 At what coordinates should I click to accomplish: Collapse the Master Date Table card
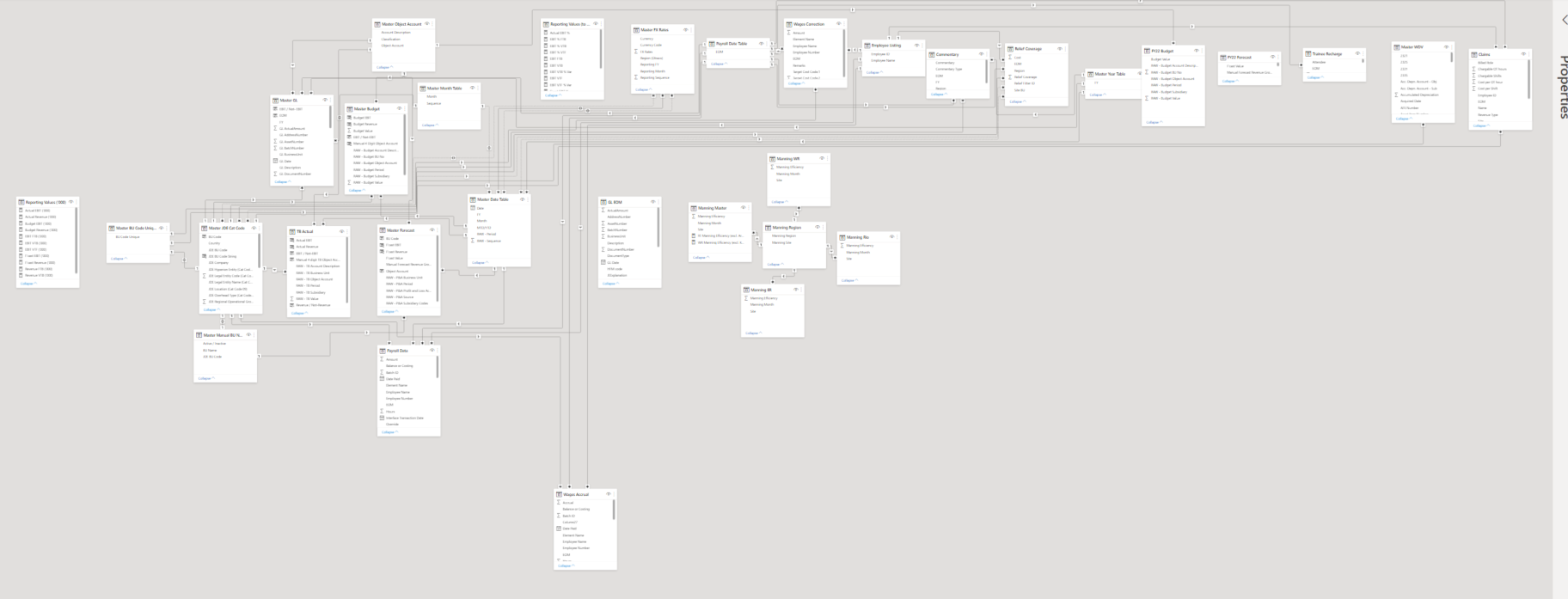tap(479, 263)
